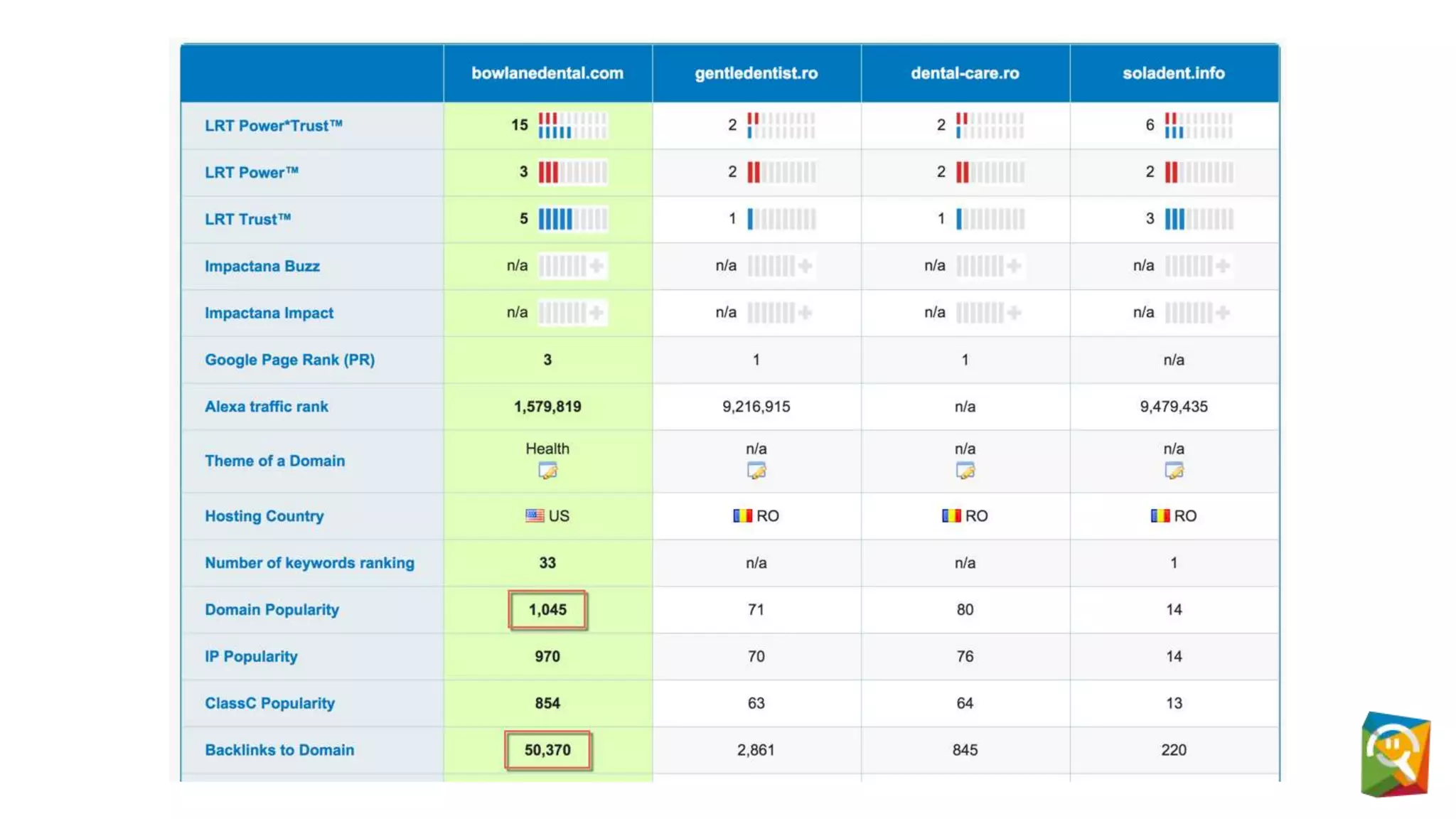Click the edit theme icon under dental-care.ro
This screenshot has width=1456, height=819.
965,471
